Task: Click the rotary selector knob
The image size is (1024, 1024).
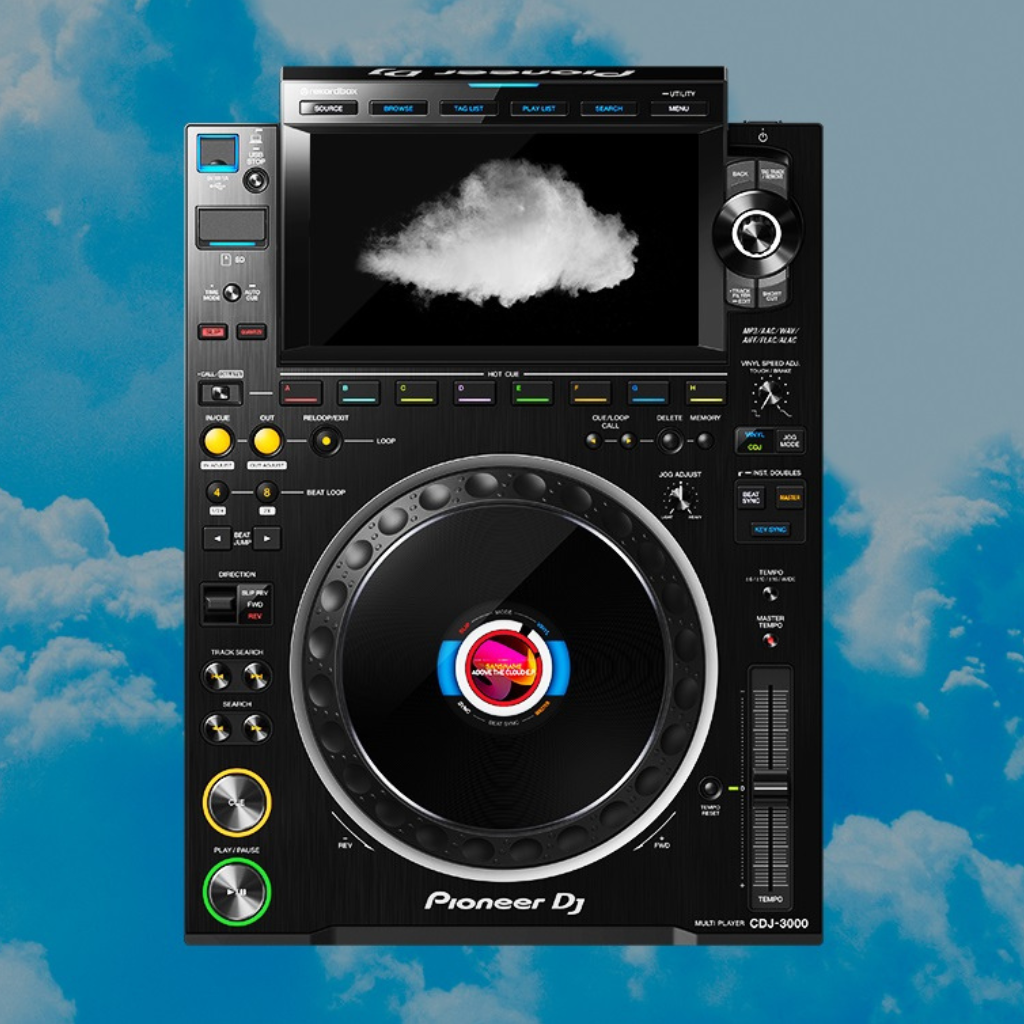Action: (757, 233)
